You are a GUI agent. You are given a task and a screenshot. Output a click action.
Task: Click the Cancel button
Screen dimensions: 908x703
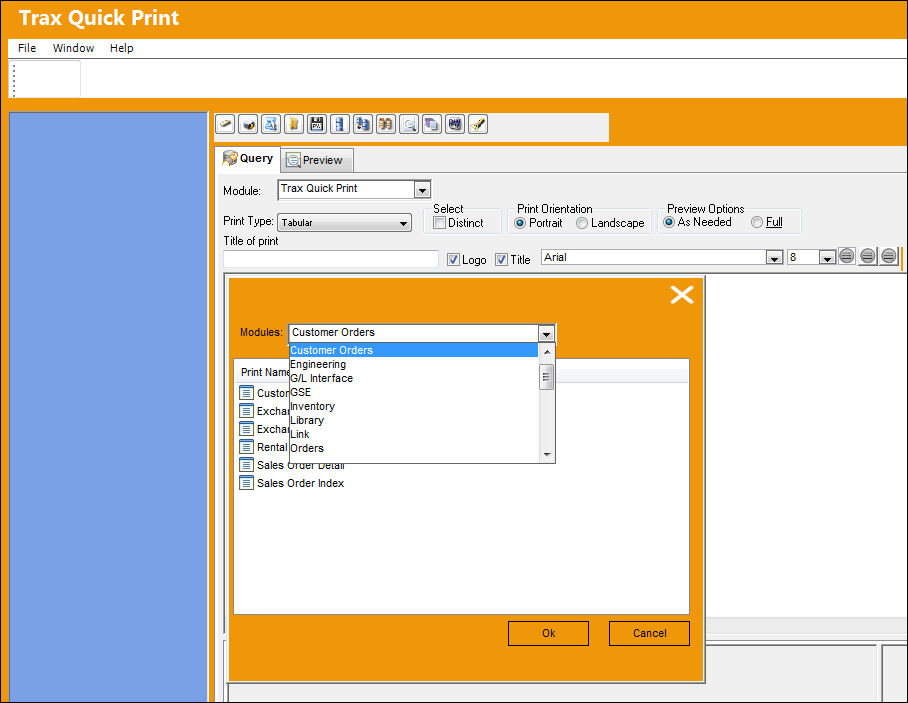coord(649,633)
